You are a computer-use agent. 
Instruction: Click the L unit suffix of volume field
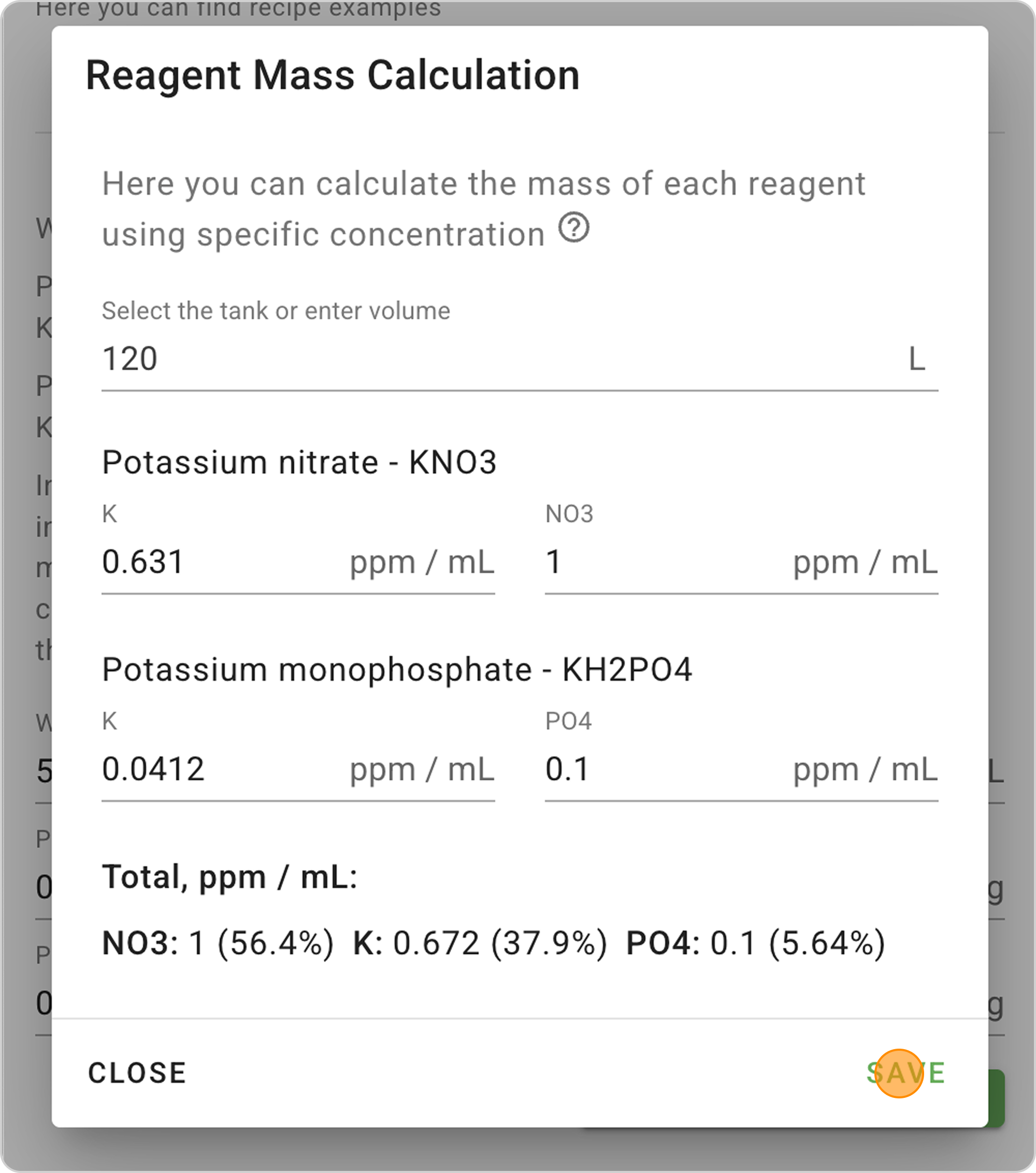tap(917, 359)
